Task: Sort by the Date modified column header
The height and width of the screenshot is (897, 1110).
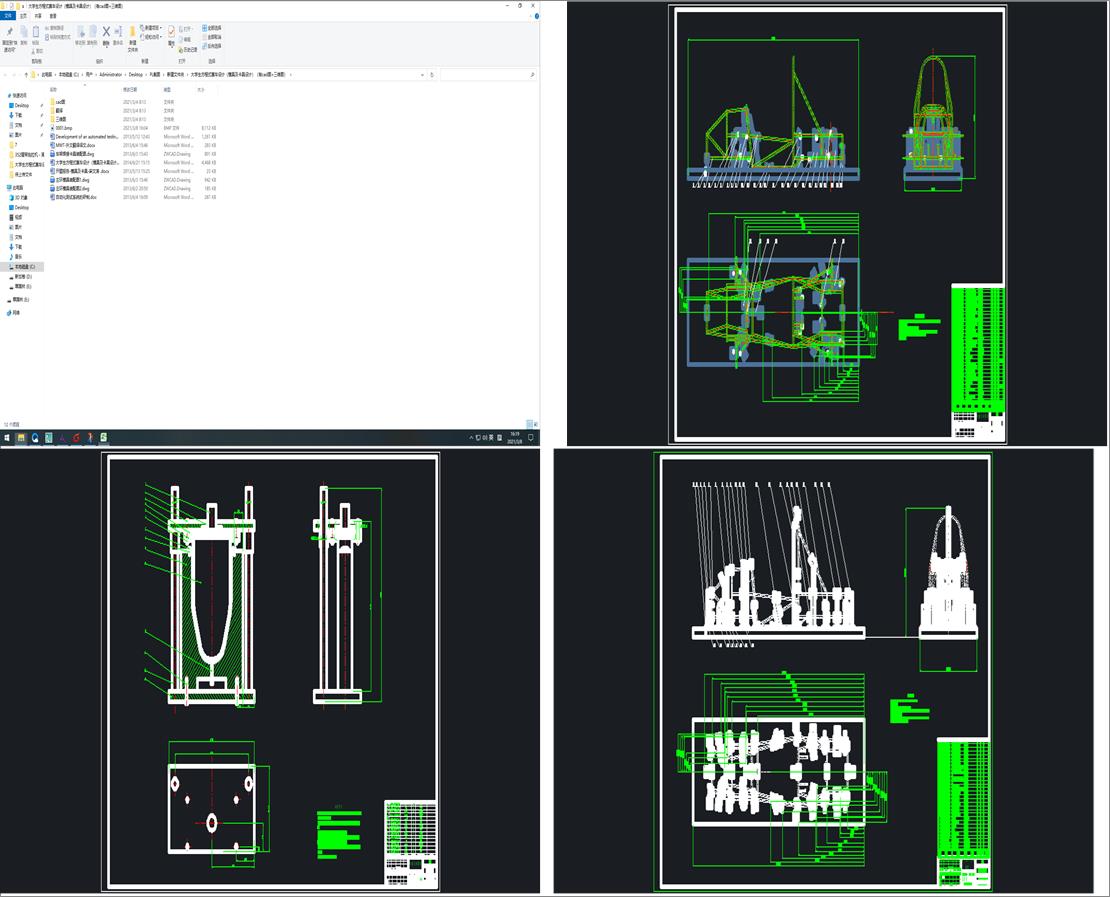Action: 130,90
